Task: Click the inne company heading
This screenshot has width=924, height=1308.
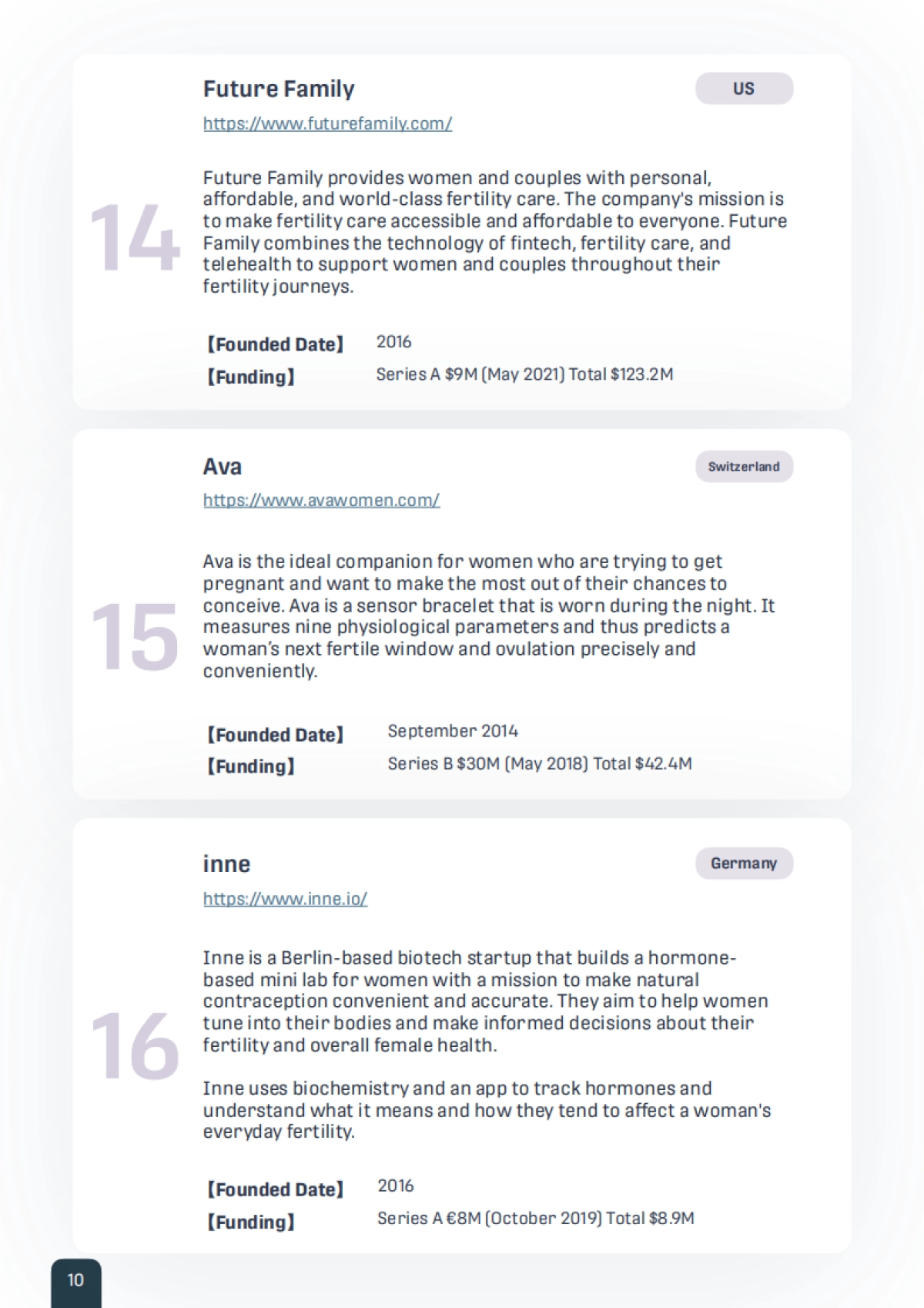Action: pyautogui.click(x=226, y=864)
